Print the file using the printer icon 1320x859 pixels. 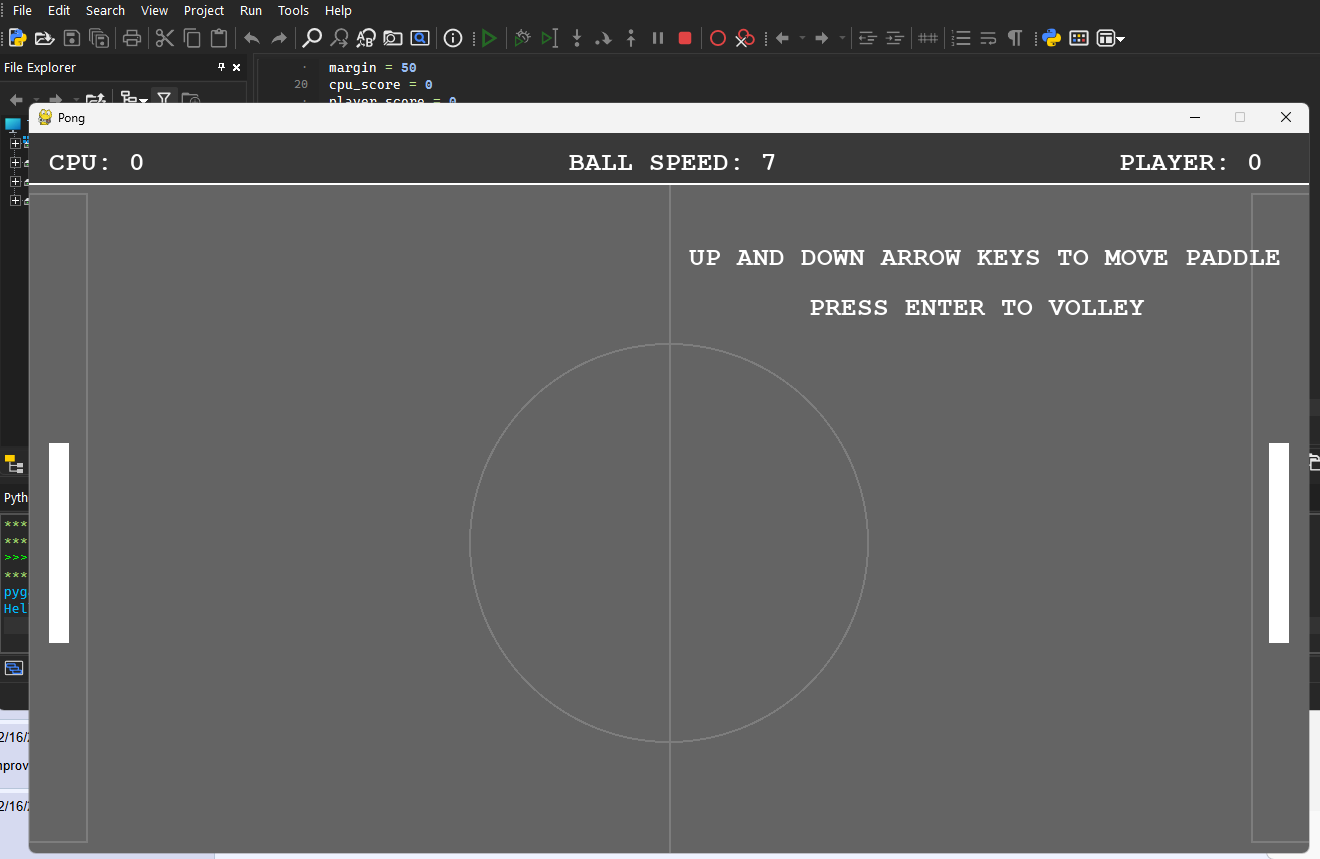(132, 38)
